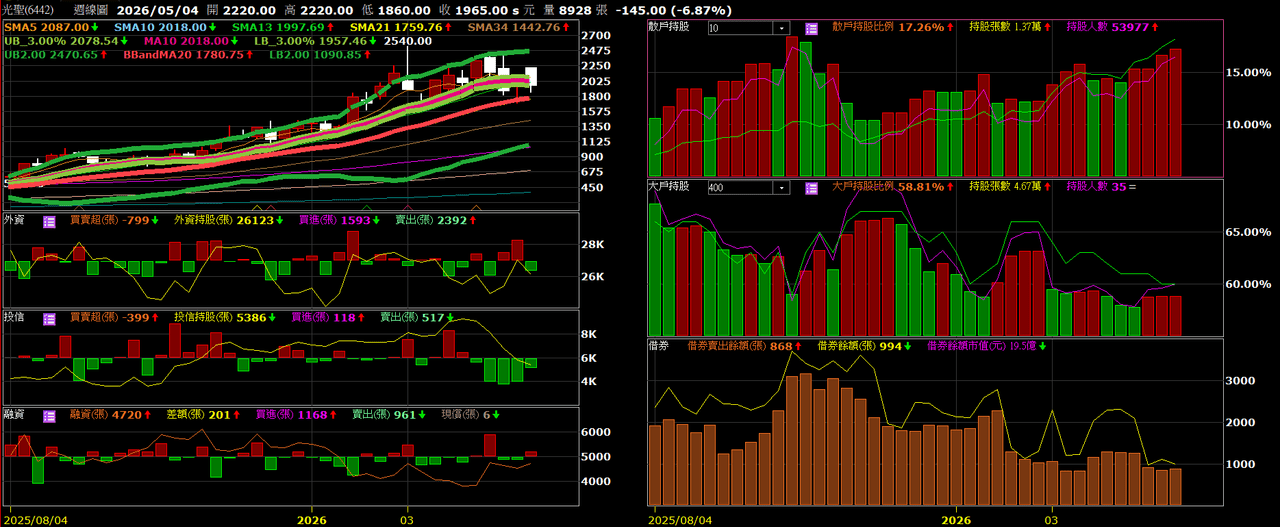
Task: Click the 借券餘額(張) 994 value
Action: 865,346
